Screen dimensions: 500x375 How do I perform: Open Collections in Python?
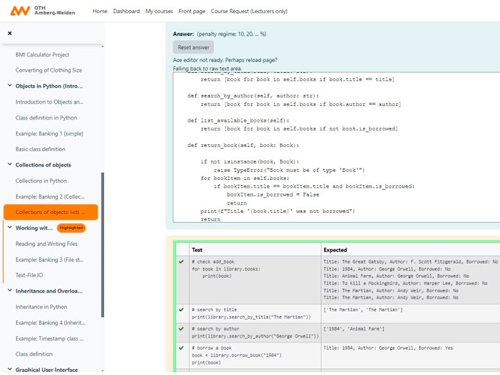[41, 181]
